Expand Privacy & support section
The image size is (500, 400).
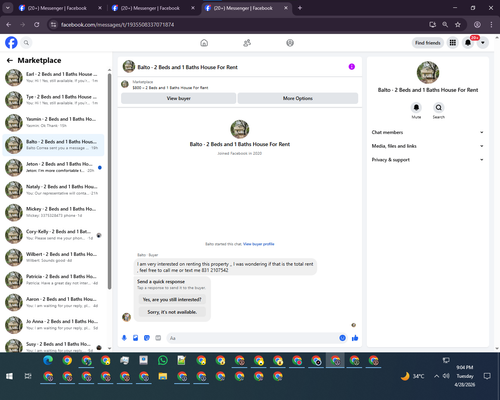[428, 160]
